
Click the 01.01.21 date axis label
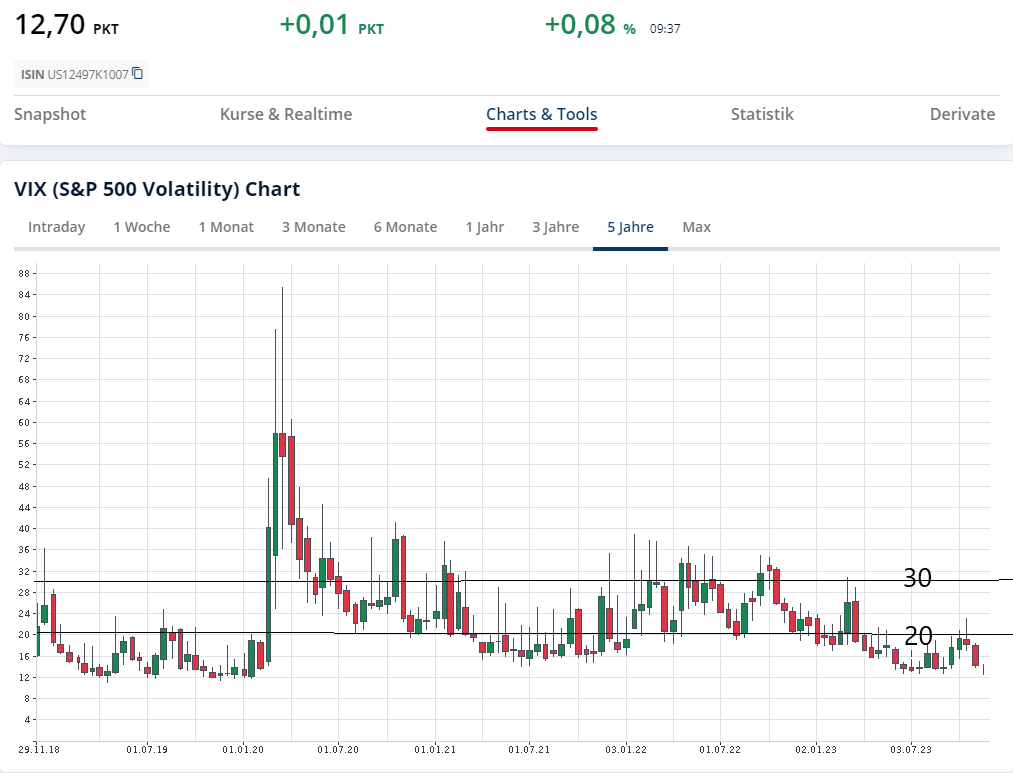[x=435, y=750]
